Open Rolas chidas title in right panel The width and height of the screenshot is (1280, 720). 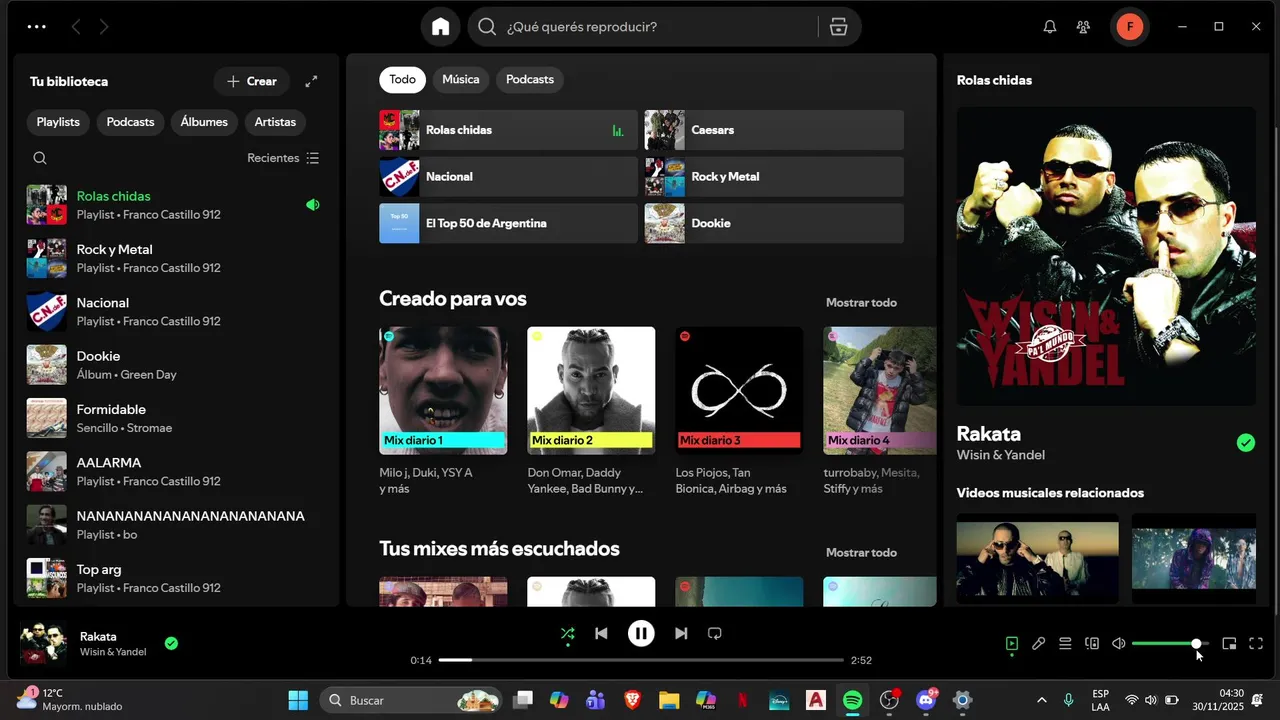tap(994, 80)
